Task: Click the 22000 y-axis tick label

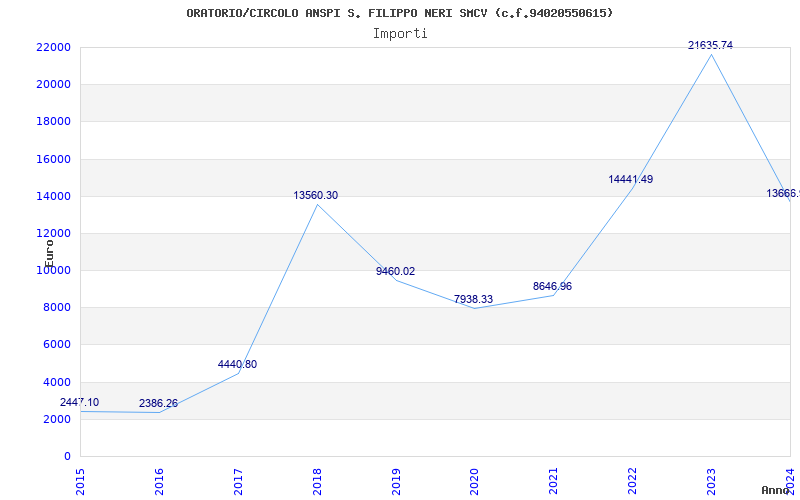Action: tap(53, 47)
